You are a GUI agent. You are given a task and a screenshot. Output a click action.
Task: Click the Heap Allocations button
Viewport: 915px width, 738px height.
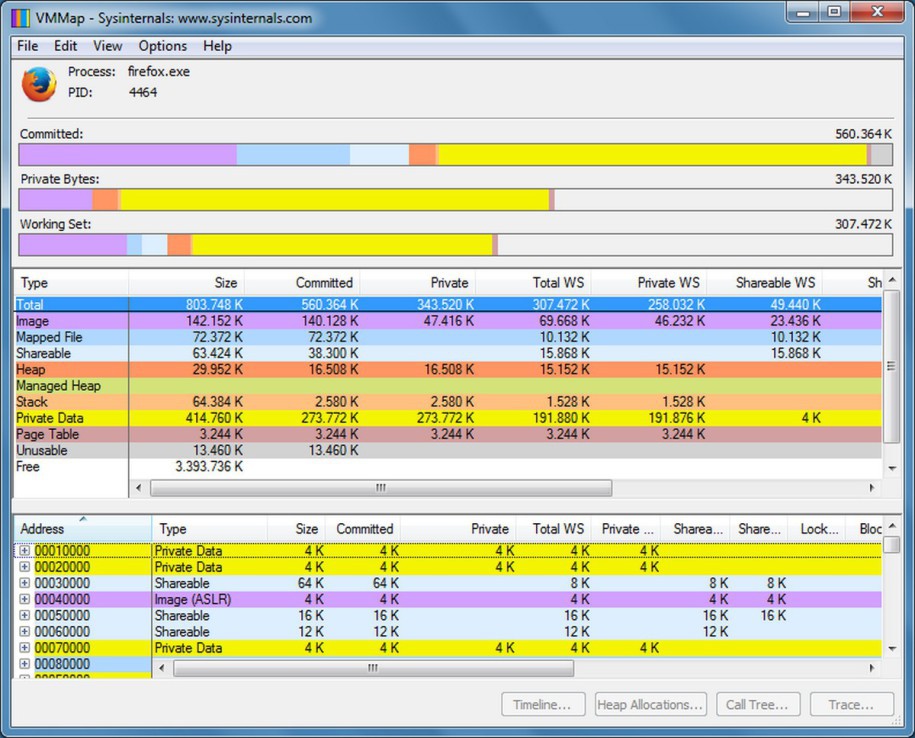pyautogui.click(x=650, y=704)
